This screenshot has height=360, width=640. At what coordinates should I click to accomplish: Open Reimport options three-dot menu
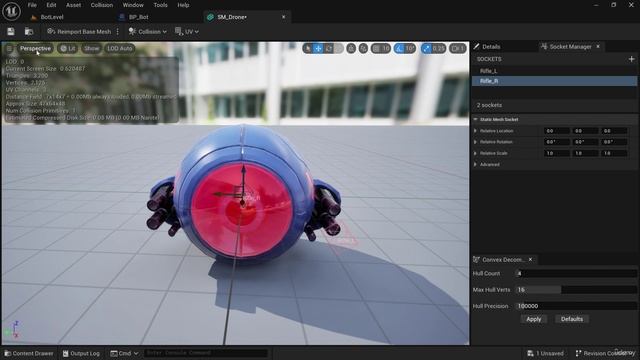point(118,31)
